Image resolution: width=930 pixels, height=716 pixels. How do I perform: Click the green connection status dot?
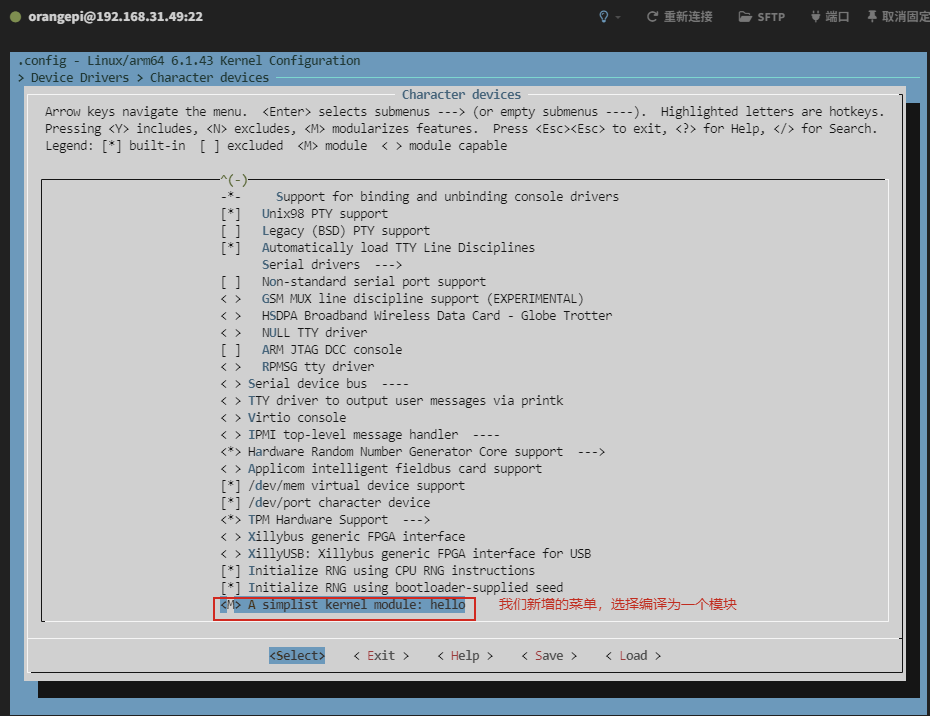(x=15, y=17)
